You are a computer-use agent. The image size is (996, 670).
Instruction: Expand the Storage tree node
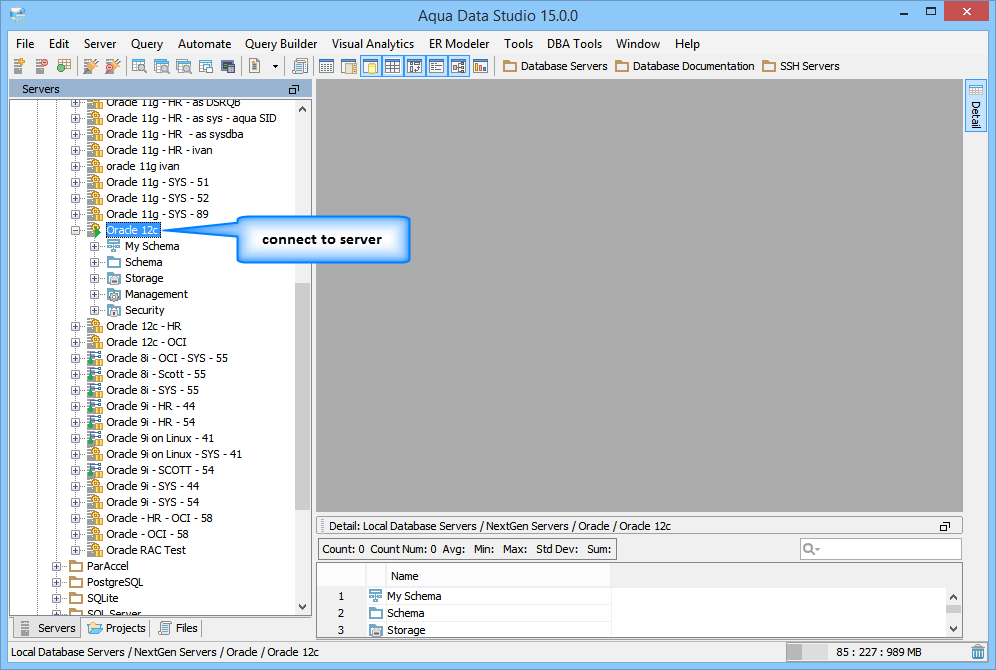pos(95,278)
